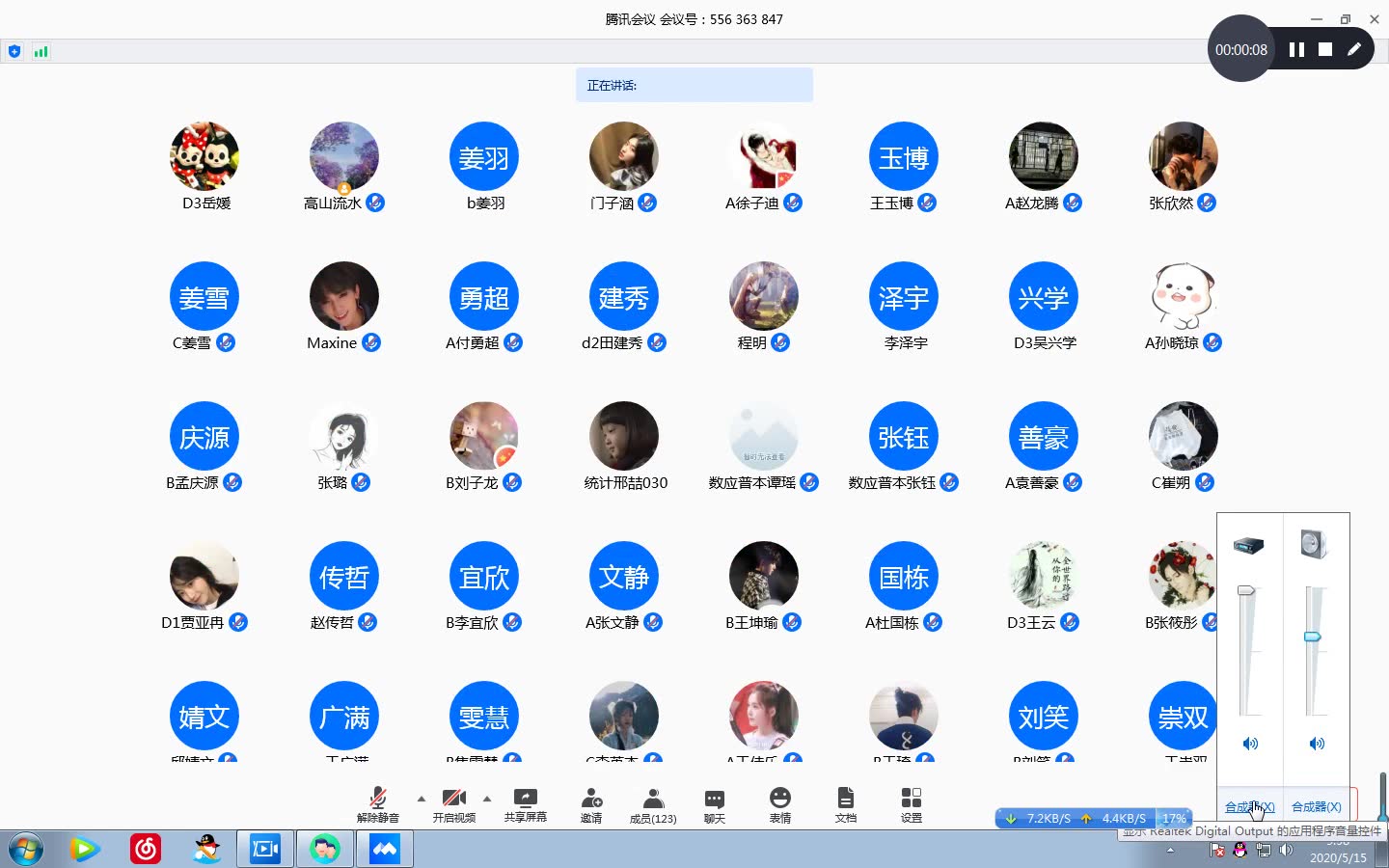1389x868 pixels.
Task: Click the muted mic icon beside d2田建秀
Action: pos(657,342)
